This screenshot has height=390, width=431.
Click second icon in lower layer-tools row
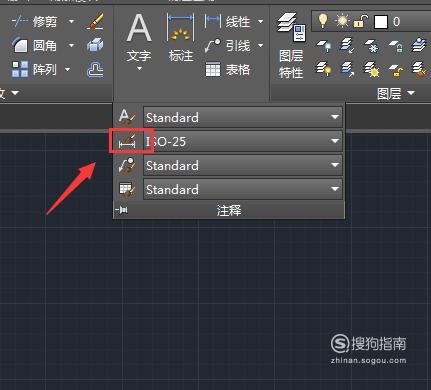tap(347, 69)
